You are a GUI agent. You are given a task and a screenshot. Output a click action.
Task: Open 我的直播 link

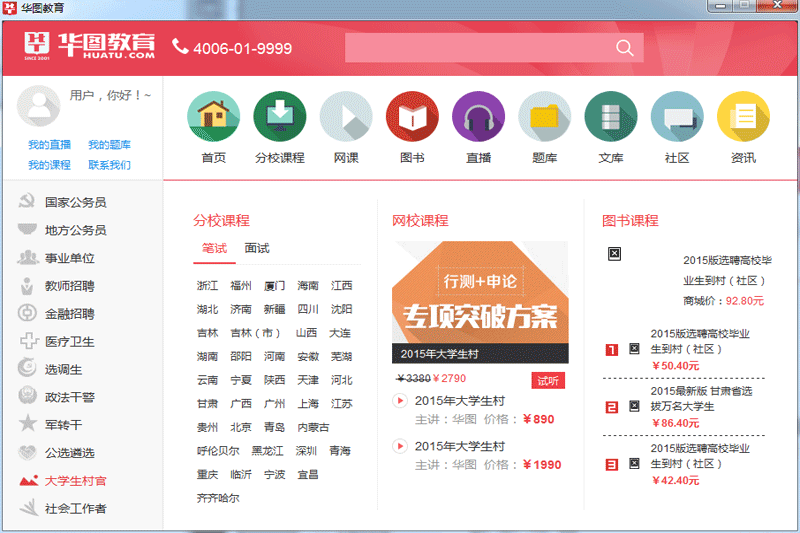tap(49, 145)
